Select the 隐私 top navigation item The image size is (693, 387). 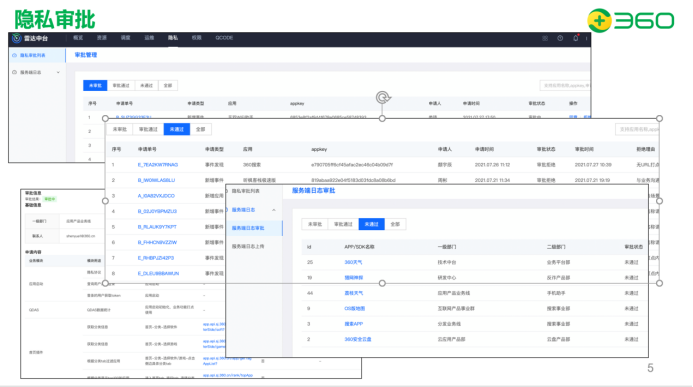click(x=173, y=38)
